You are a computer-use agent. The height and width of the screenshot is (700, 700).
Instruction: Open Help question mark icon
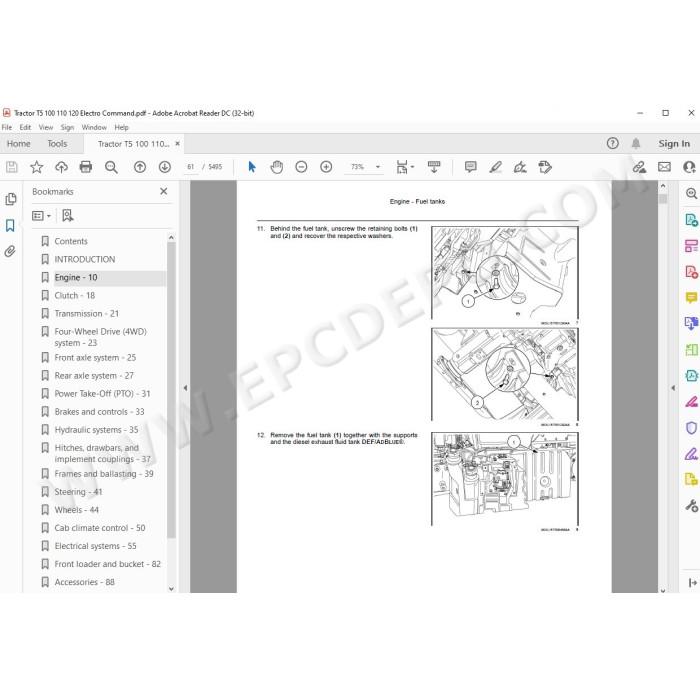(x=612, y=143)
